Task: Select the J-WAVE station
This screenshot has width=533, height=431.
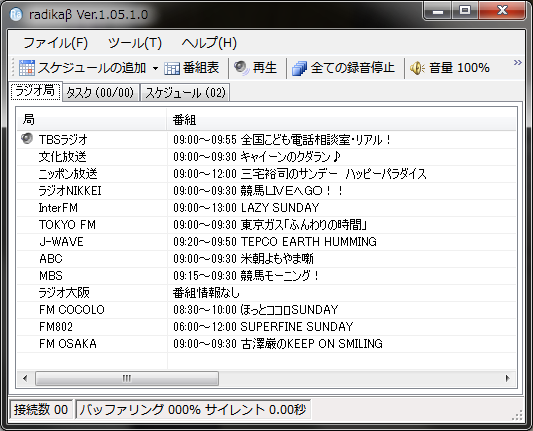Action: click(x=61, y=242)
